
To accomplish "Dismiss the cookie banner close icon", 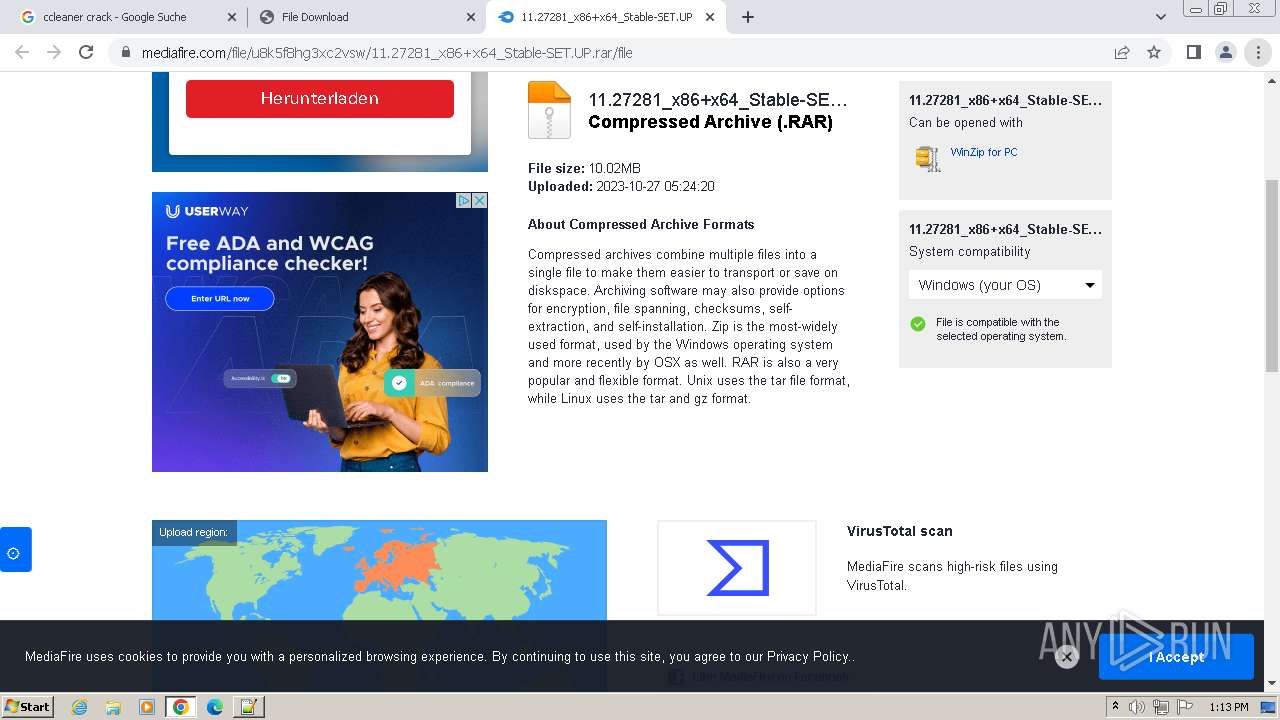I will tap(1067, 657).
